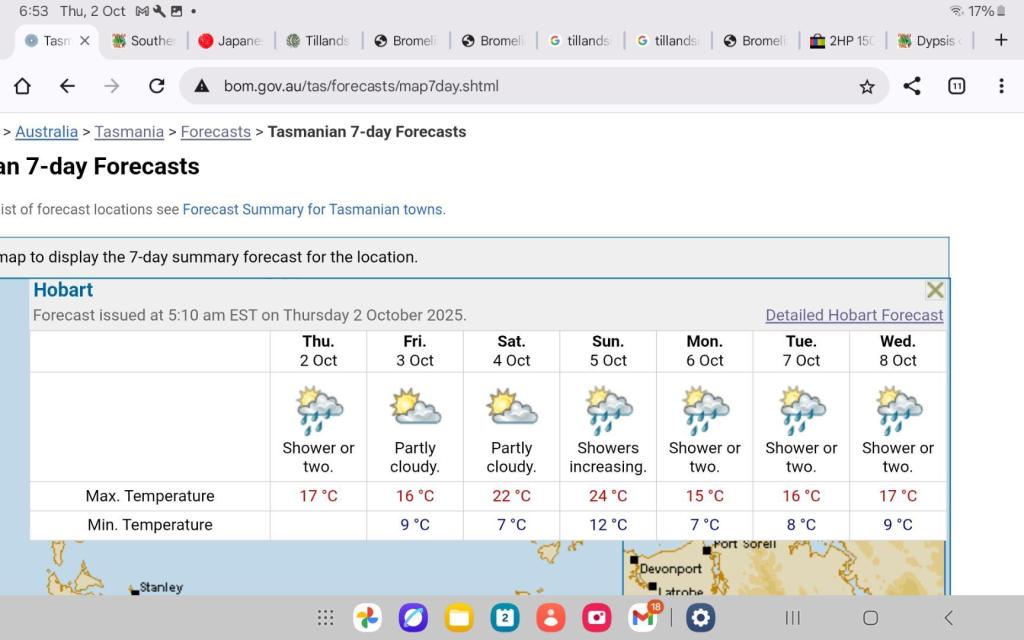Open a new tab with the plus button
The image size is (1024, 640).
tap(1000, 40)
